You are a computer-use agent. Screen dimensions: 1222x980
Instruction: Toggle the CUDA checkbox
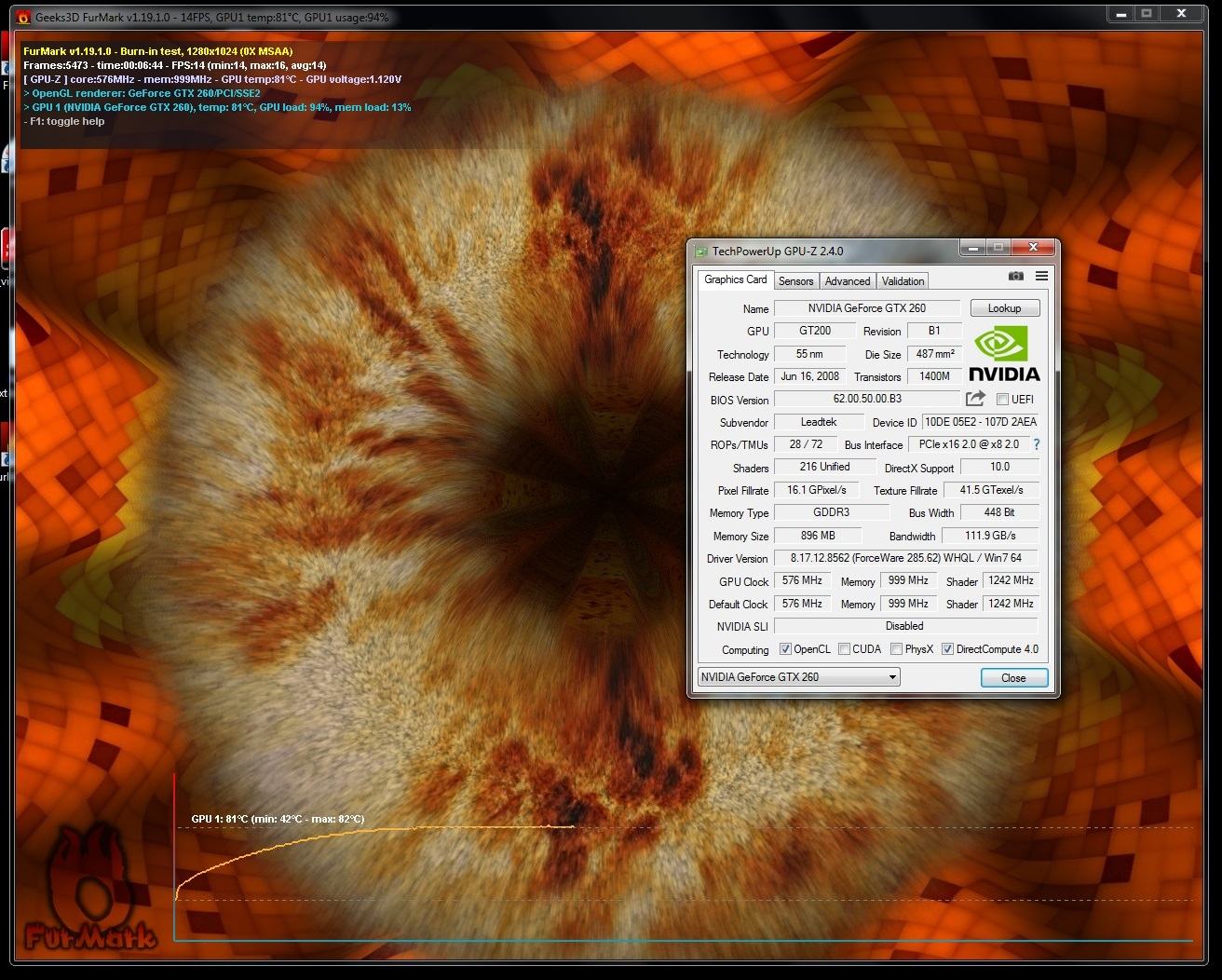[844, 649]
